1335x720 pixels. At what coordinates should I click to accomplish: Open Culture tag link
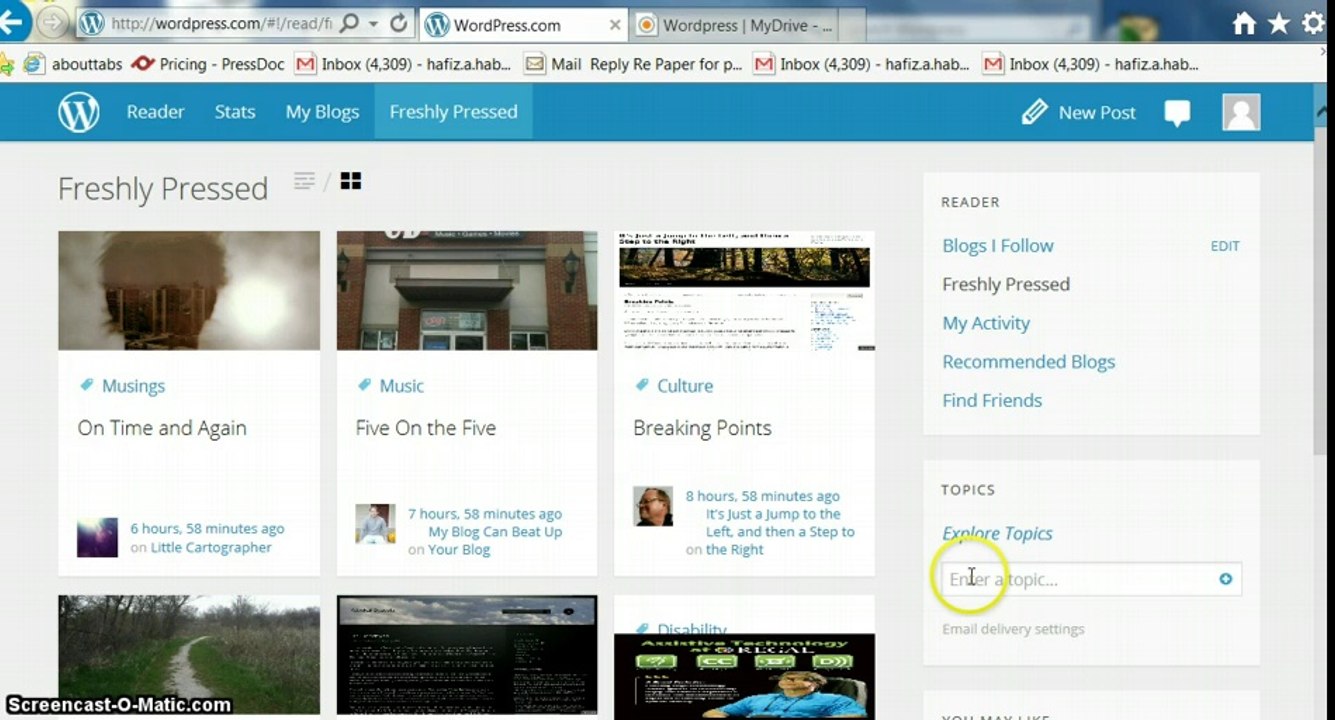click(685, 386)
